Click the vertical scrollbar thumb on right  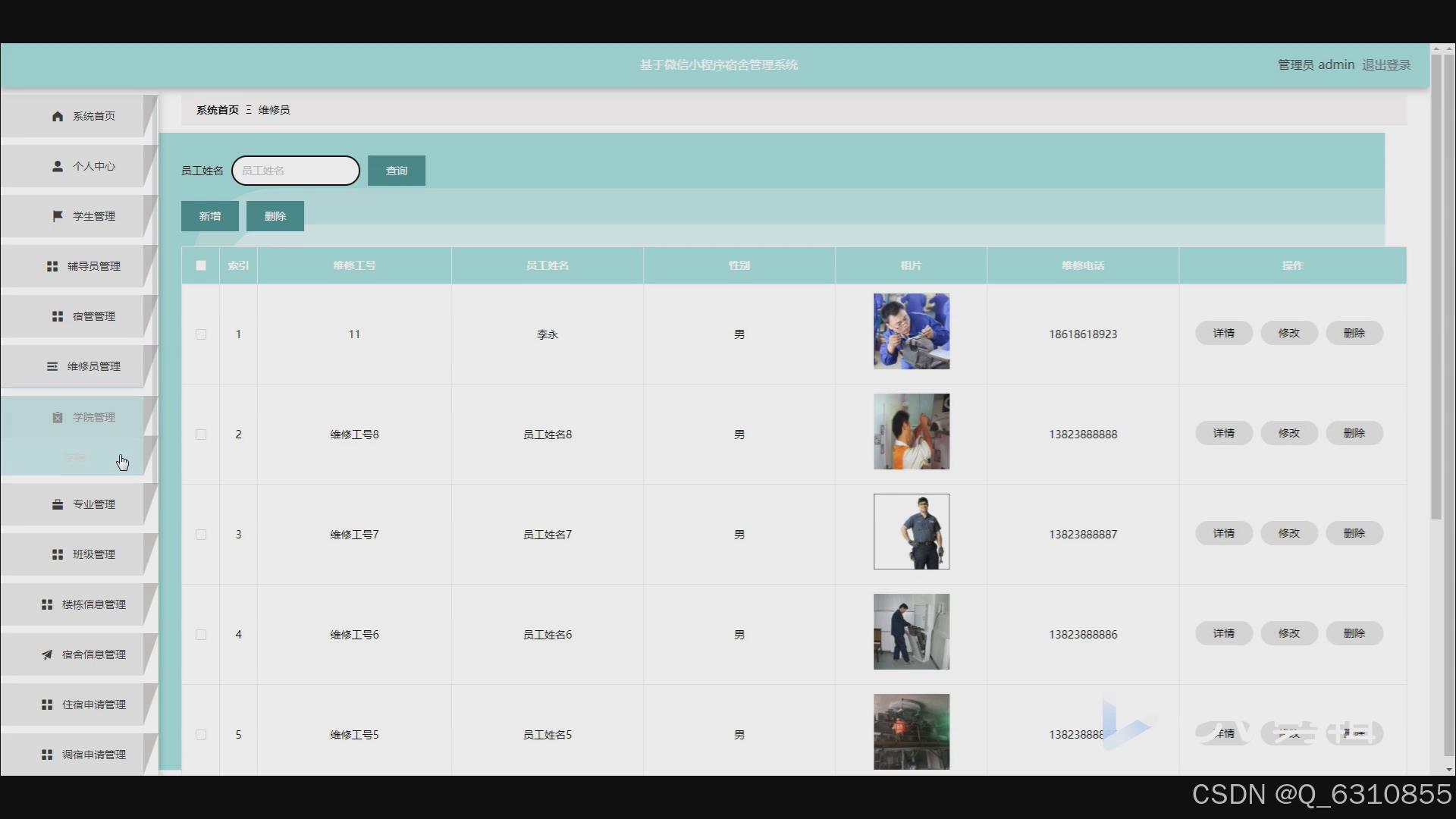(1436, 288)
